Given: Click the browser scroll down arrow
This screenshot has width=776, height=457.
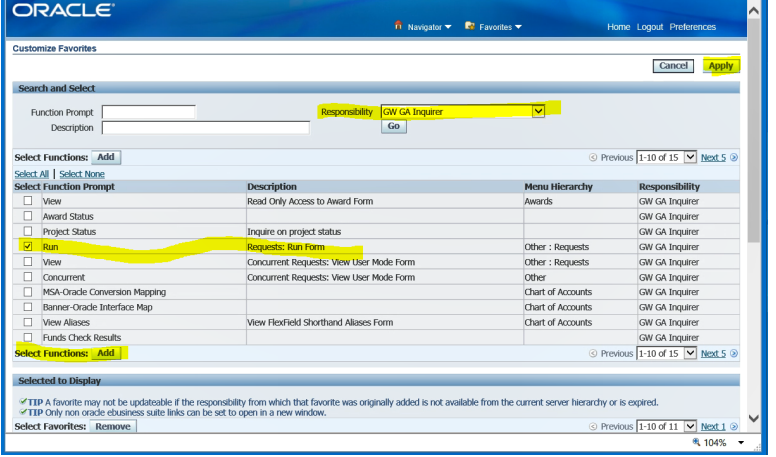Looking at the screenshot, I should [754, 418].
